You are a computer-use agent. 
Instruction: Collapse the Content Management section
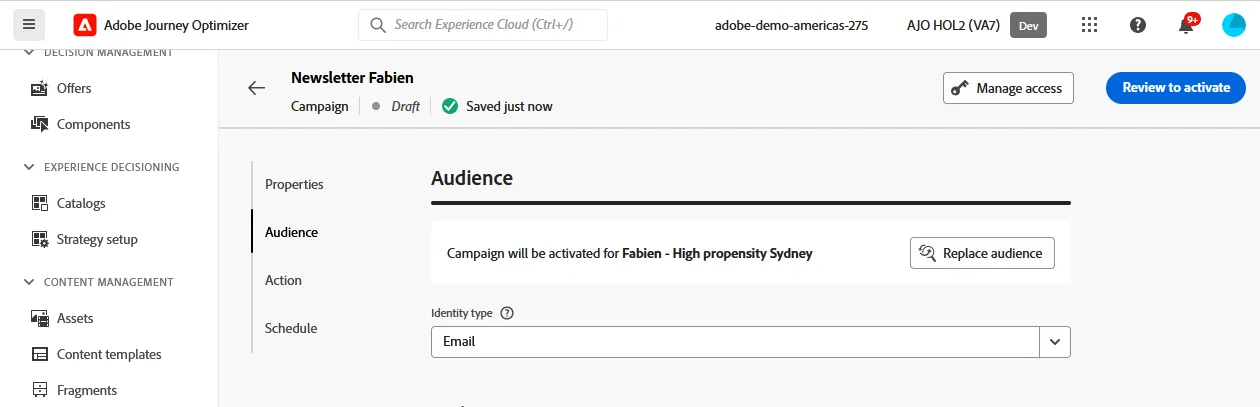[28, 282]
